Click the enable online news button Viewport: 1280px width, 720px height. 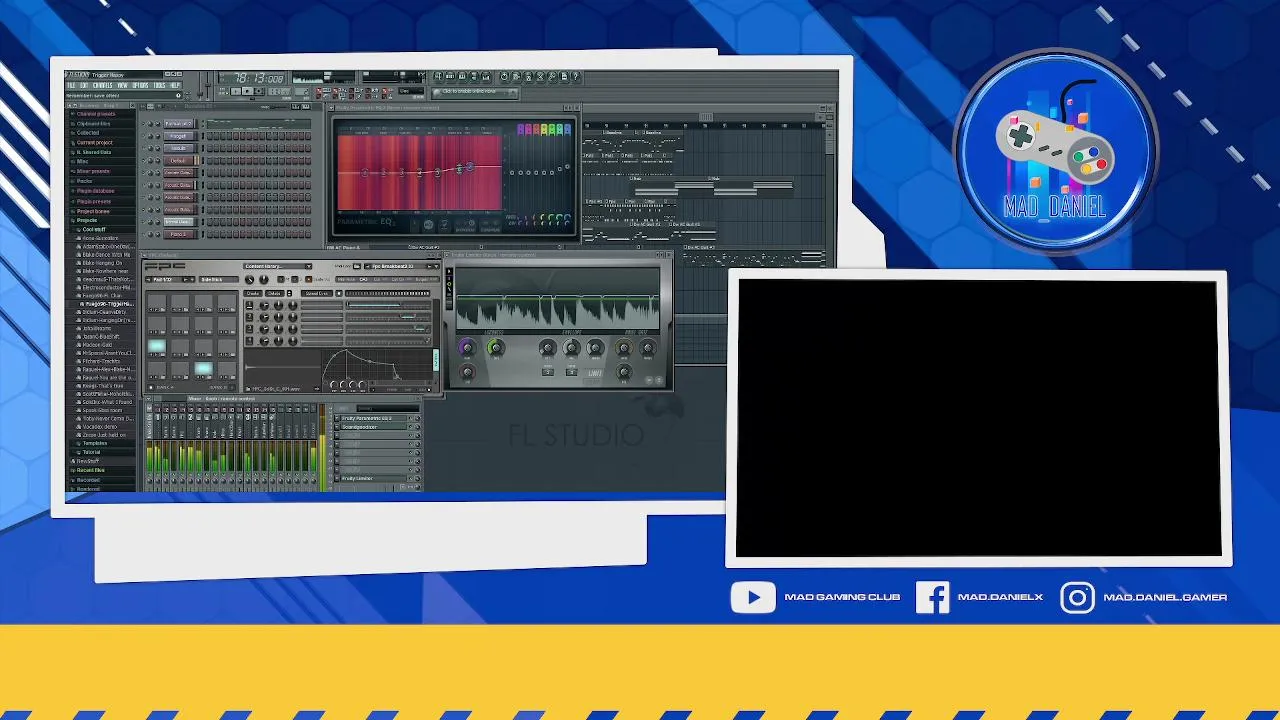(x=475, y=93)
